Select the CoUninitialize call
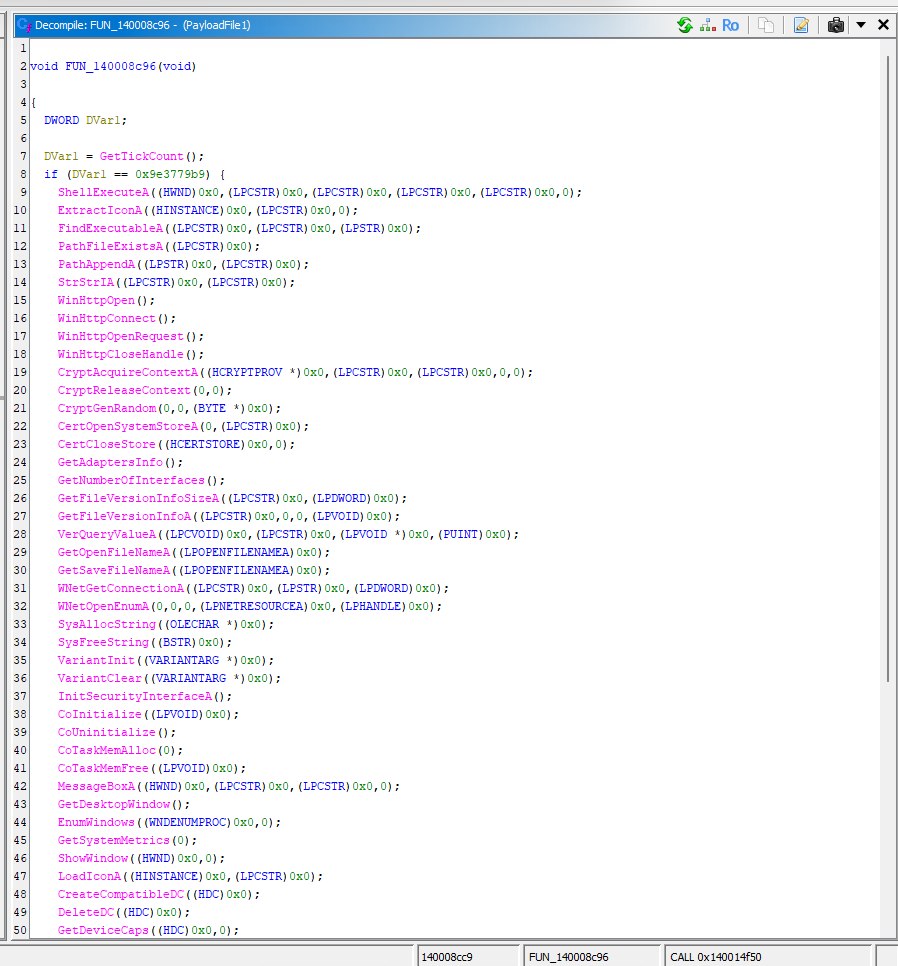Screen dimensions: 898x966 pos(107,733)
